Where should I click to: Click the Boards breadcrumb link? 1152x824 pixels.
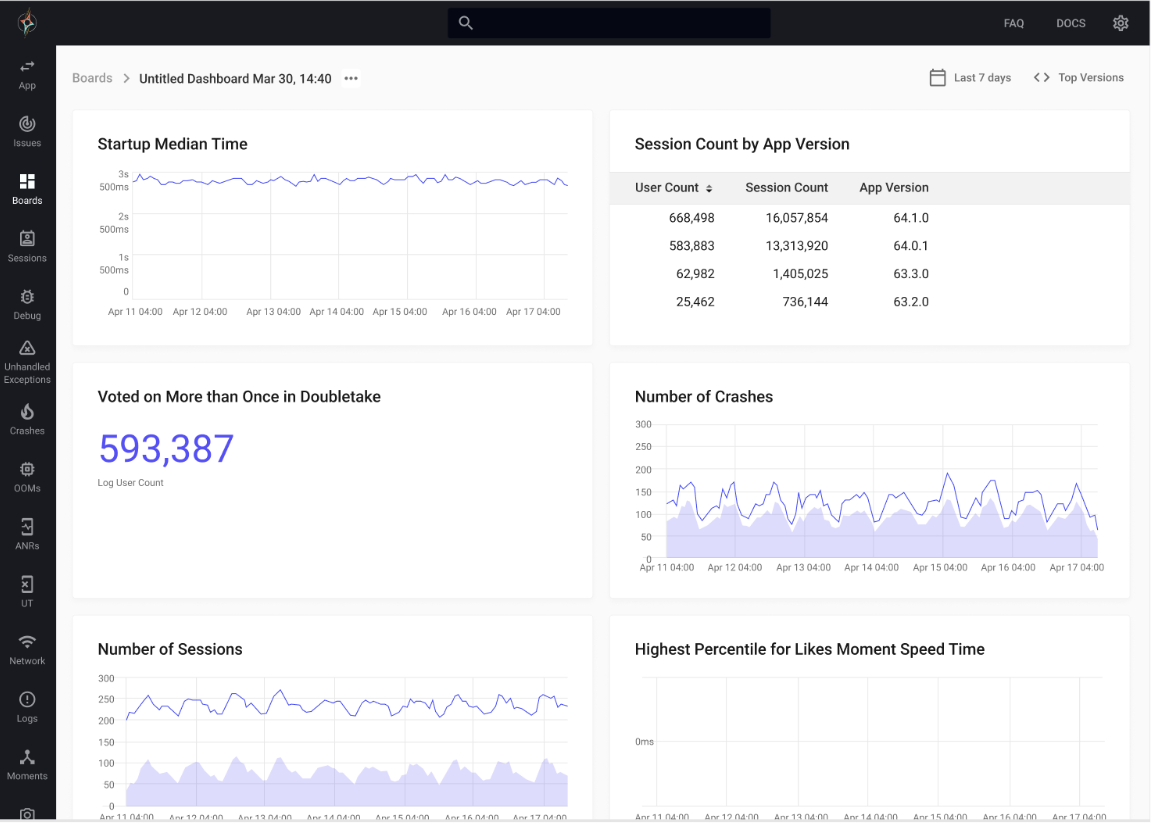coord(92,78)
